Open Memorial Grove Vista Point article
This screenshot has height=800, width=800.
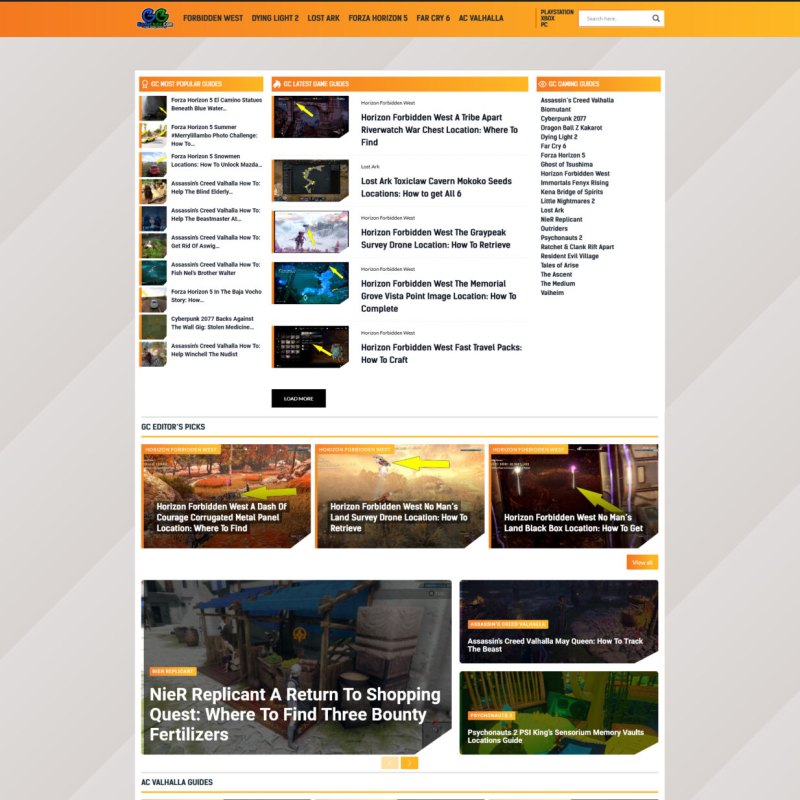tap(439, 296)
